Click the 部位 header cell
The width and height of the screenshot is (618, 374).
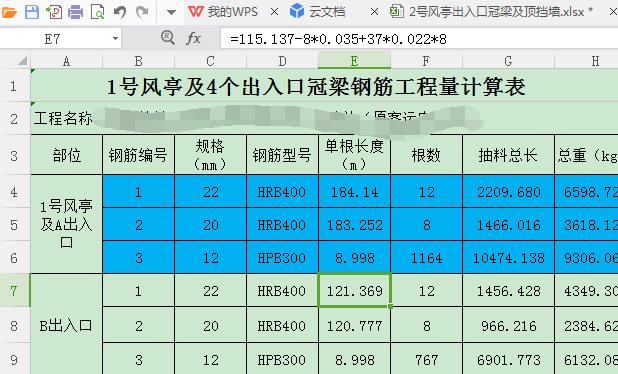(67, 155)
